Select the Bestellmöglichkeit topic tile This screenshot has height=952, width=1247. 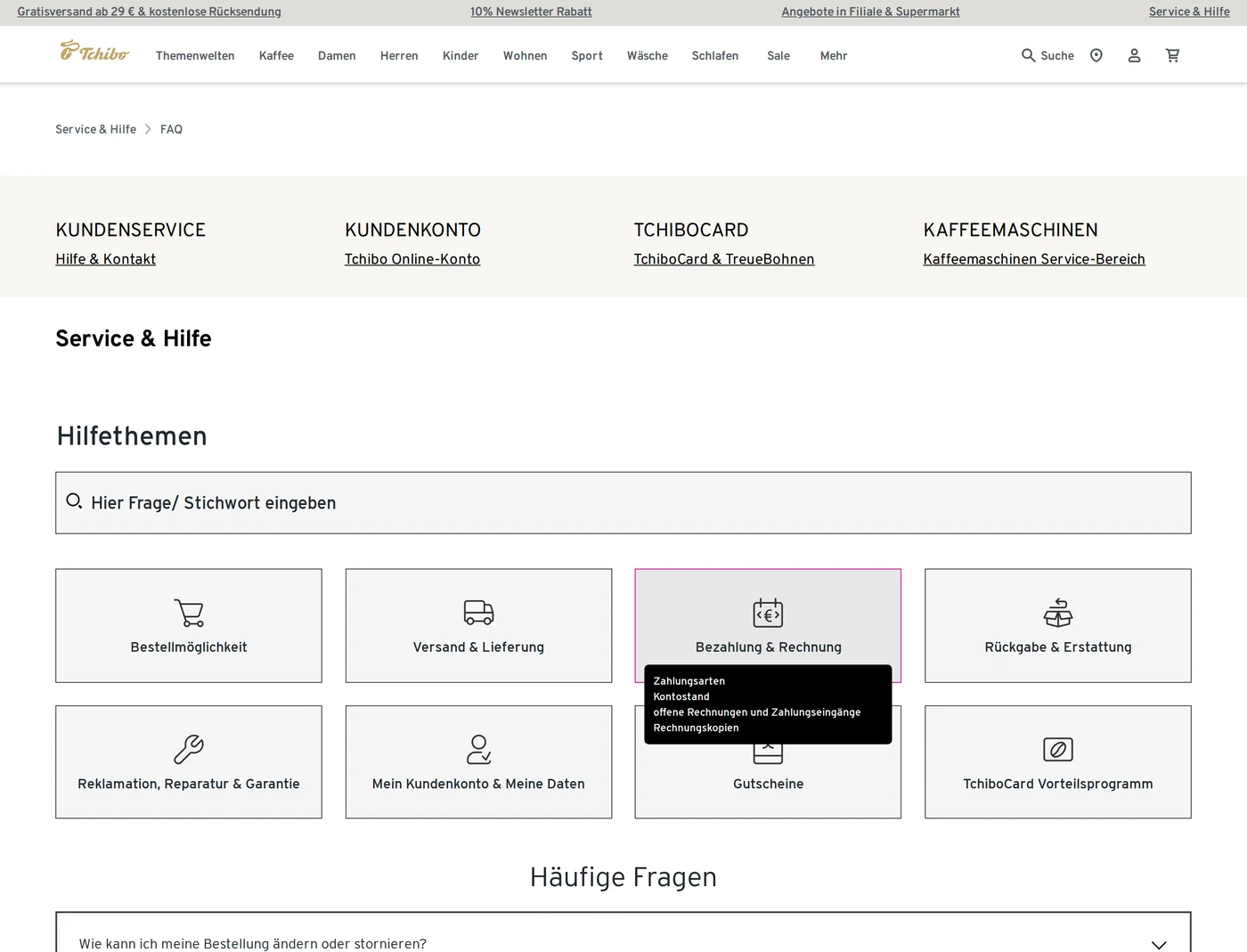click(189, 626)
